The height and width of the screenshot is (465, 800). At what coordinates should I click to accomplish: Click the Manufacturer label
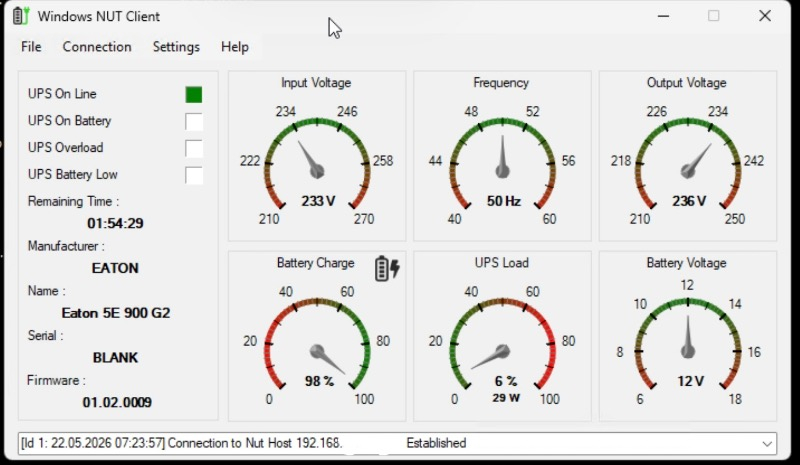(x=66, y=246)
